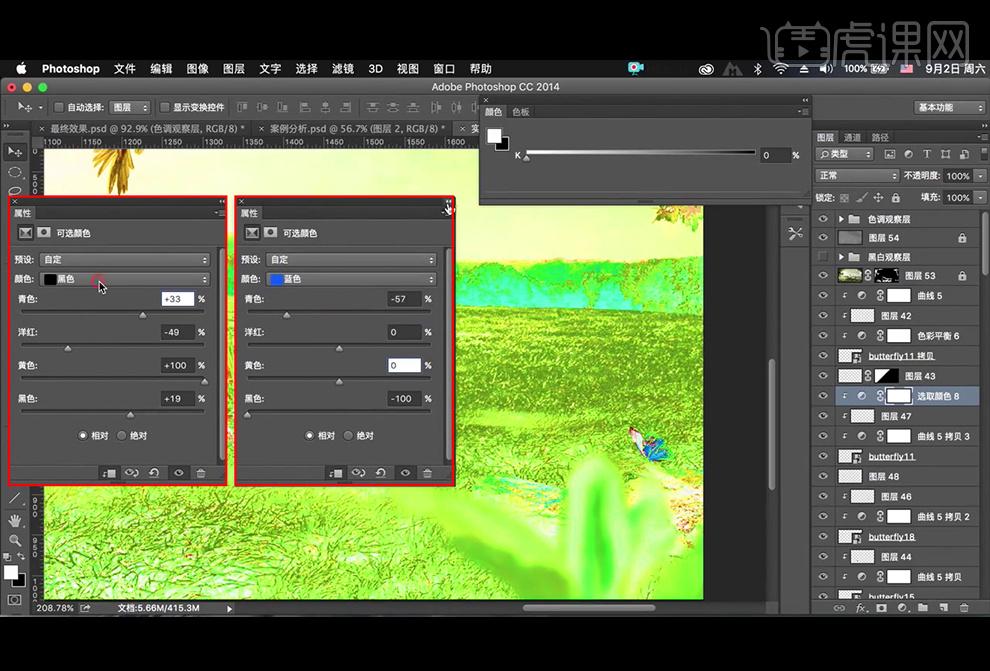This screenshot has height=671, width=990.
Task: Open 预设 dropdown in right Properties panel
Action: pyautogui.click(x=351, y=259)
